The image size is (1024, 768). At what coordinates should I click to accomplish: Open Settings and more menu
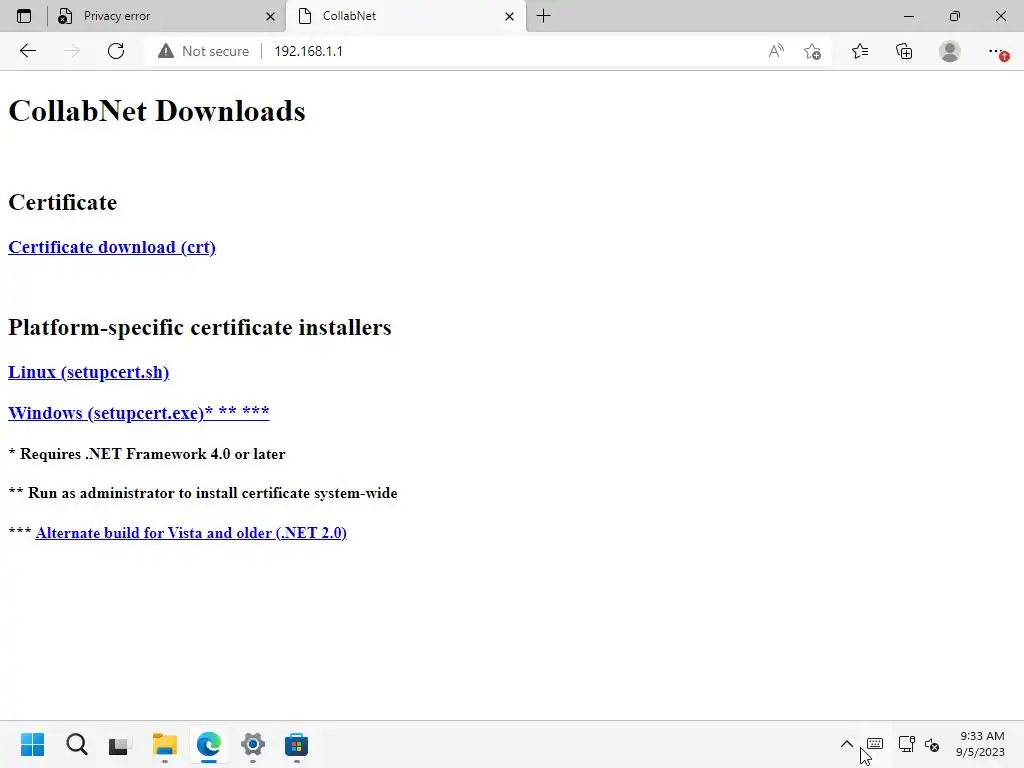point(997,52)
